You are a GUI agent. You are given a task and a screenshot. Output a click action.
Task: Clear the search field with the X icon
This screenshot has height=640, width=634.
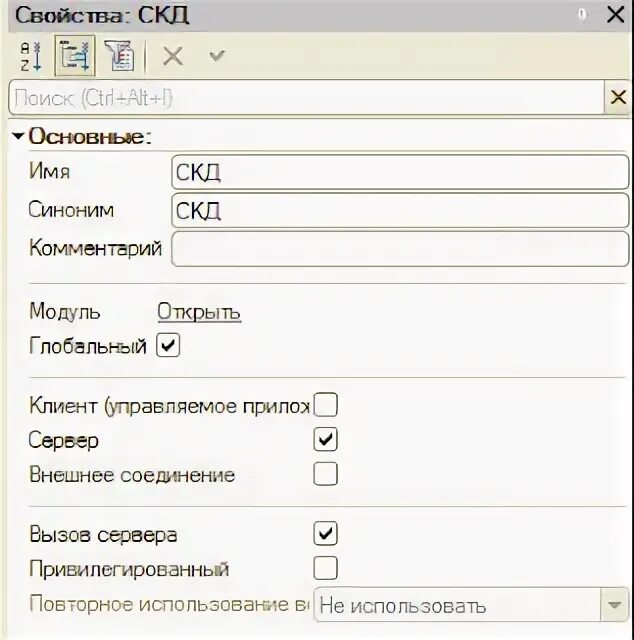click(x=618, y=98)
